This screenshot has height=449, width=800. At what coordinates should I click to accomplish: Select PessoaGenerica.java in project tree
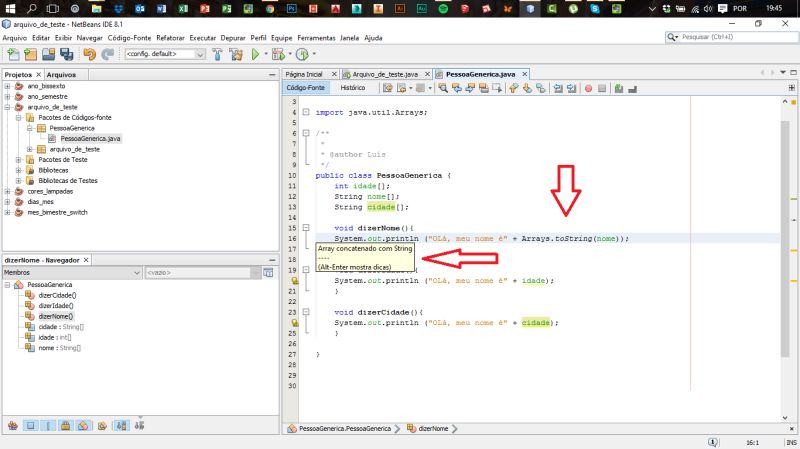tap(90, 139)
